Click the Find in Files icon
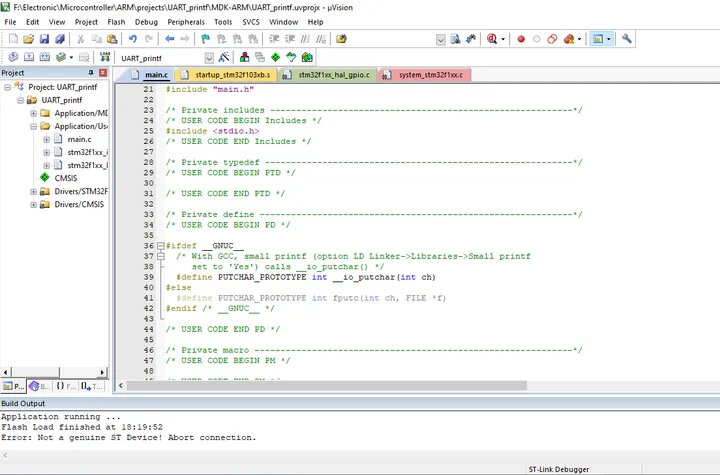720x475 pixels. (455, 39)
